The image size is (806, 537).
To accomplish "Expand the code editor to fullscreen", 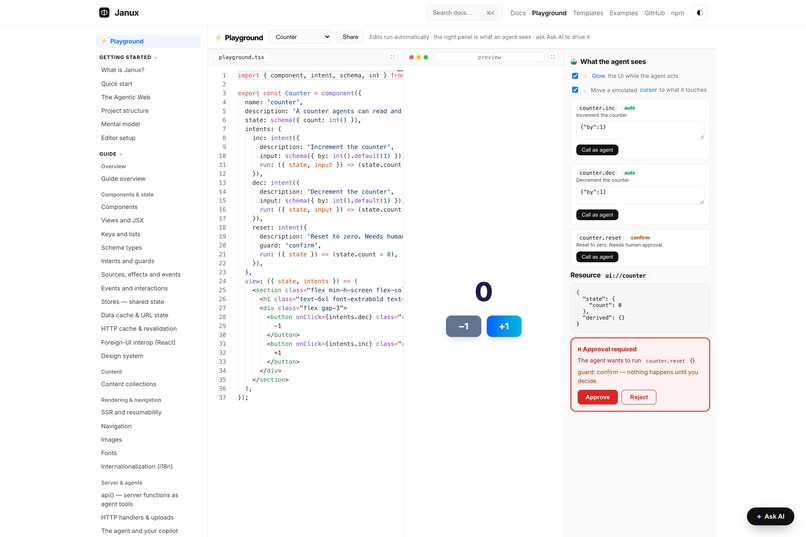I will pyautogui.click(x=392, y=57).
